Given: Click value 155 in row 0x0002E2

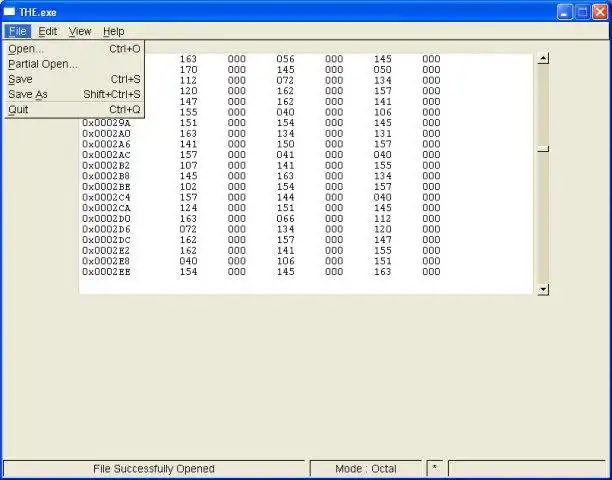Looking at the screenshot, I should (x=382, y=251).
